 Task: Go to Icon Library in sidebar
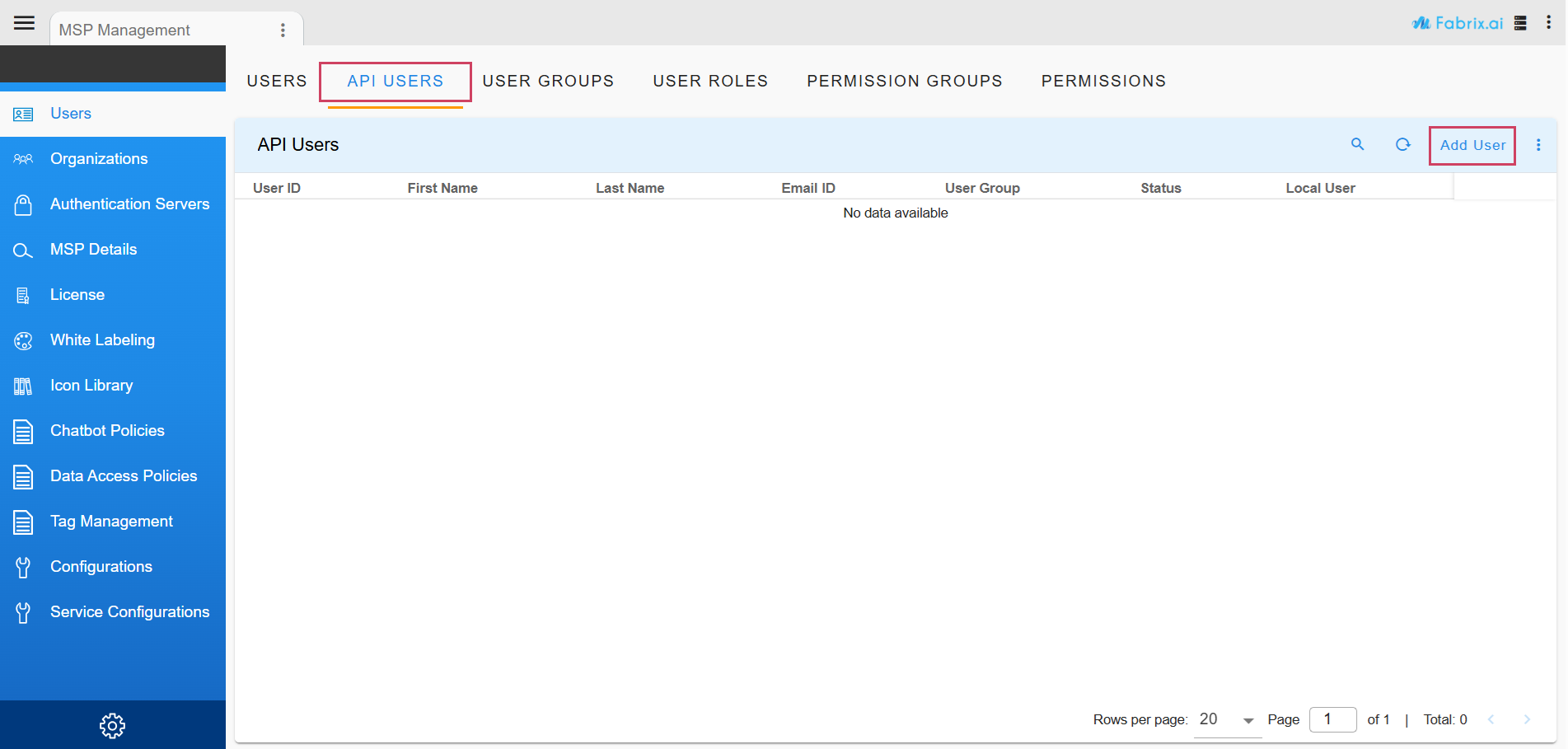91,386
